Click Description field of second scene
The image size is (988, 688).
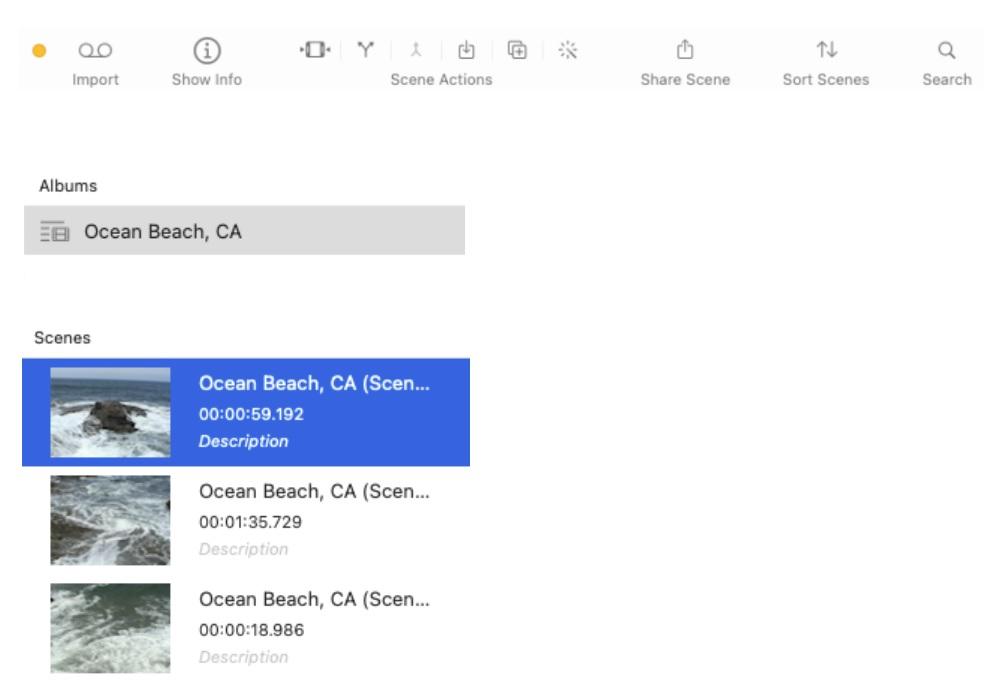(x=244, y=549)
